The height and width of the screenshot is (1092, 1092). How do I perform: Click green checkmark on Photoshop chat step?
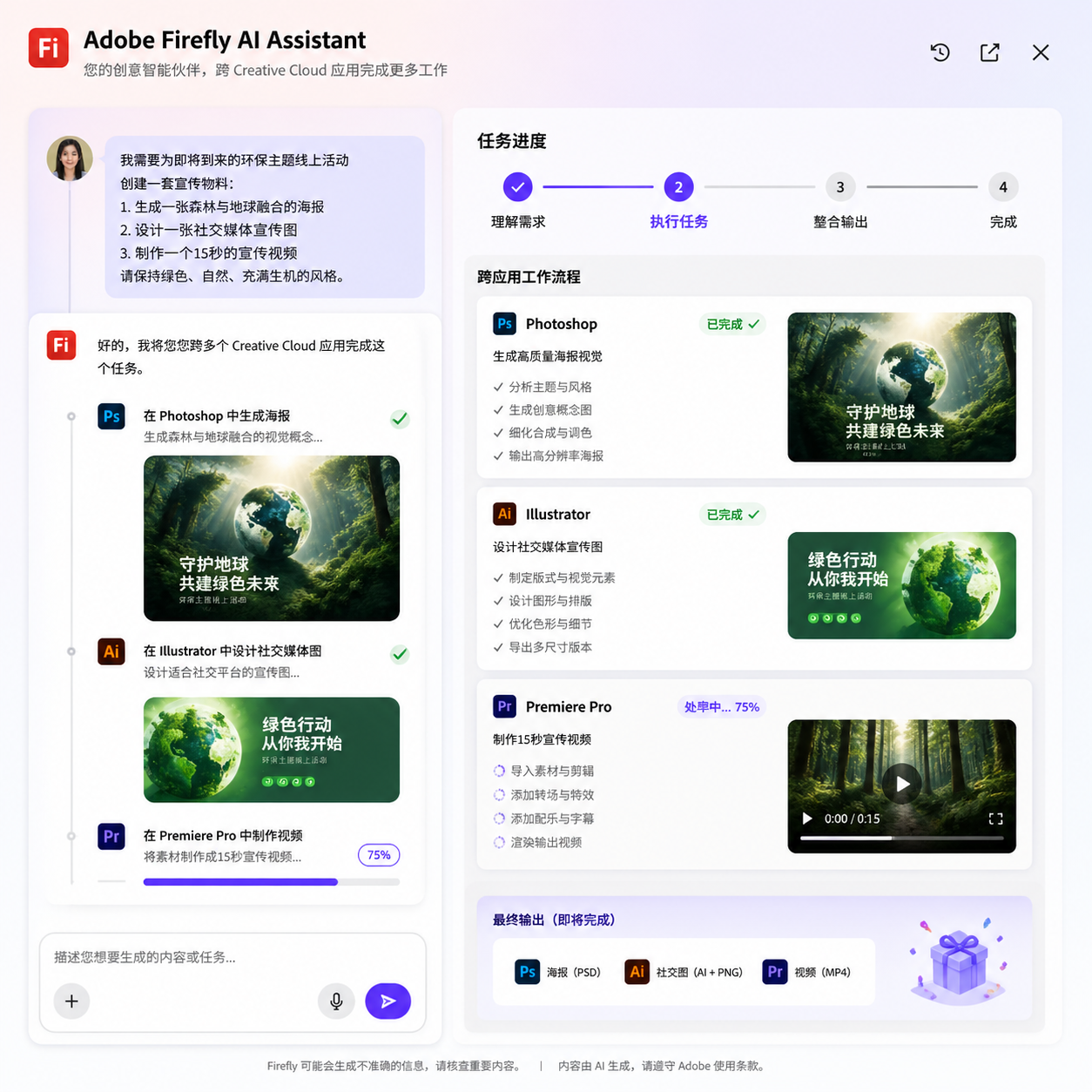click(x=400, y=419)
